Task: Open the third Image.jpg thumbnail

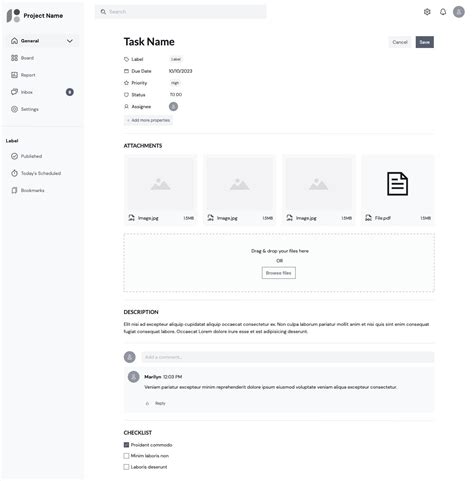Action: (x=318, y=184)
